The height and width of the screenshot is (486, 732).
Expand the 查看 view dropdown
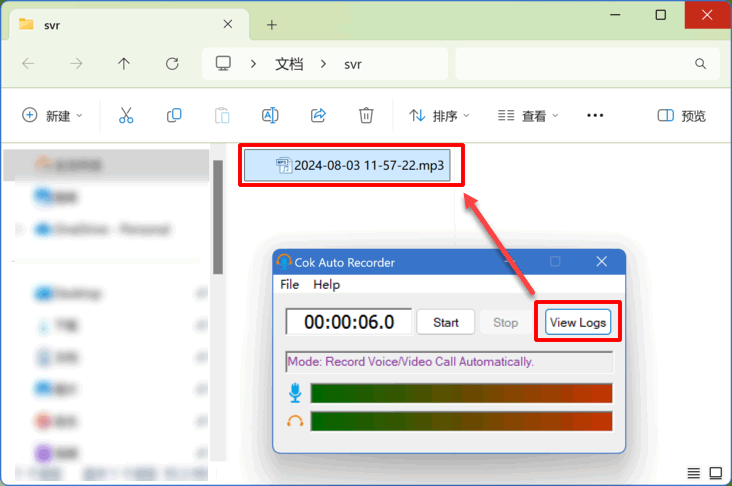[x=529, y=116]
